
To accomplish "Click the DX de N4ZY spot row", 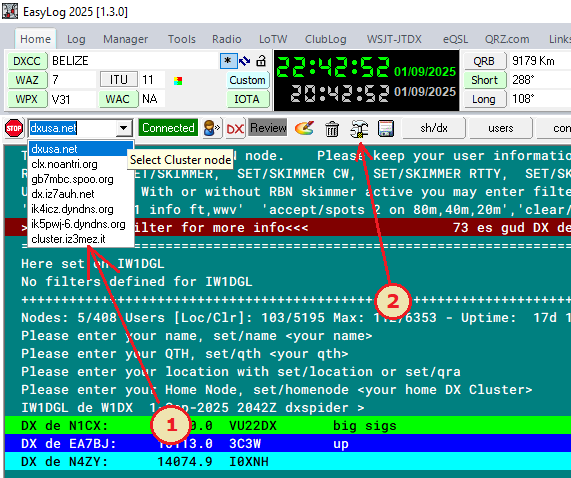I will point(288,461).
